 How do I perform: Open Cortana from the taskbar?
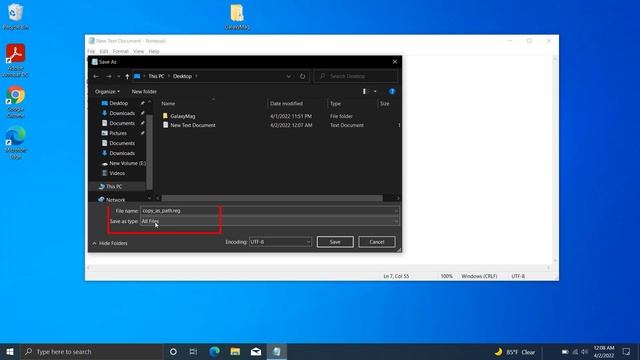click(173, 351)
